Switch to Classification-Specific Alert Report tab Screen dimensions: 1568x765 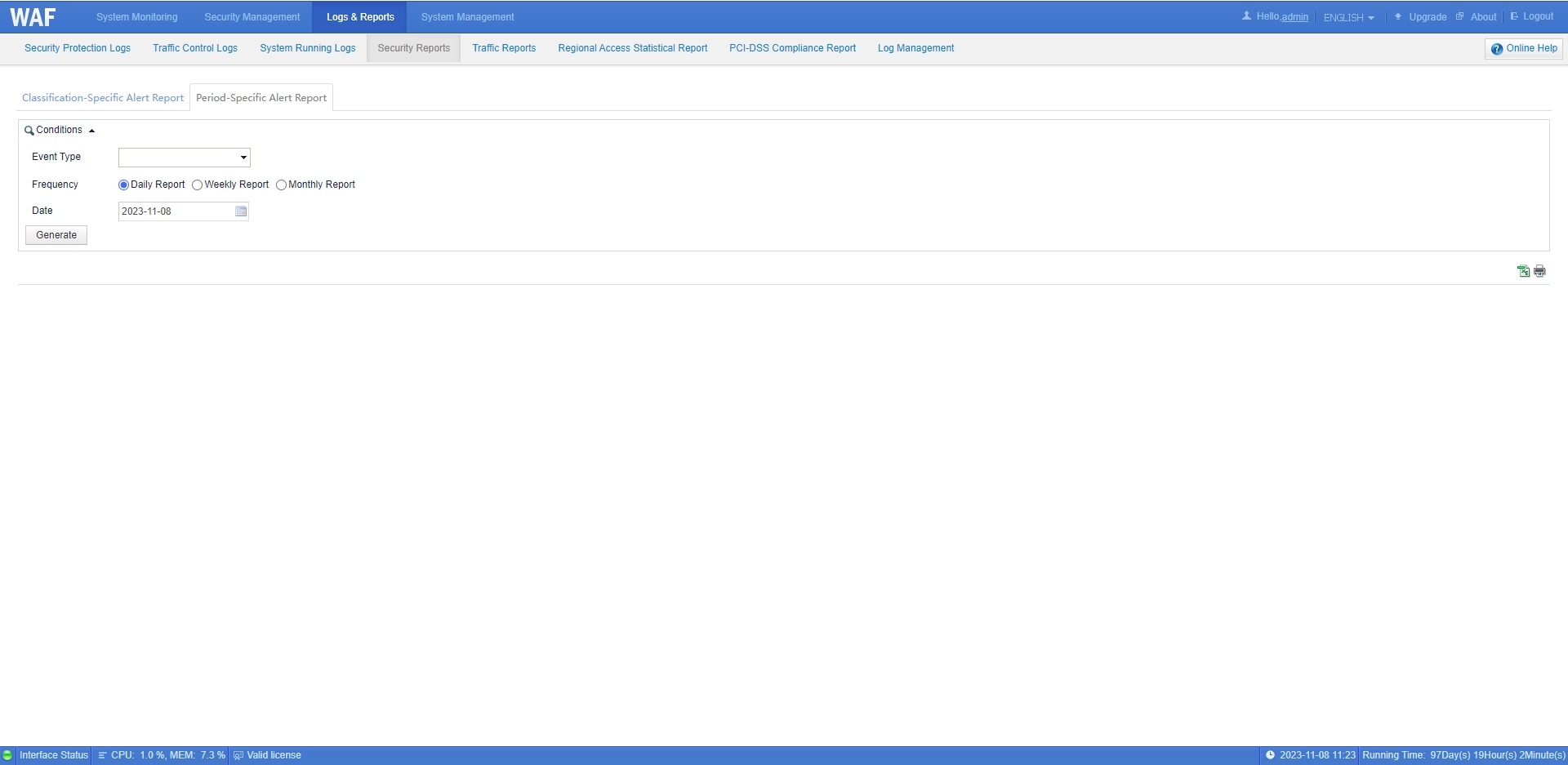click(103, 98)
